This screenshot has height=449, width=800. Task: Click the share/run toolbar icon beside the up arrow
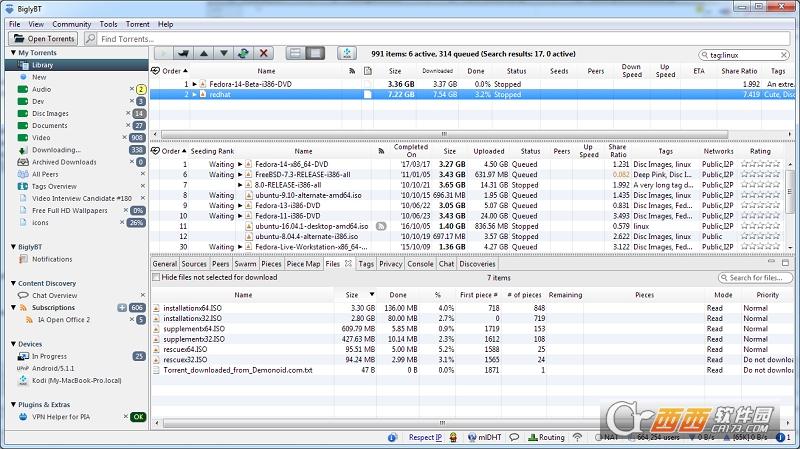(183, 53)
